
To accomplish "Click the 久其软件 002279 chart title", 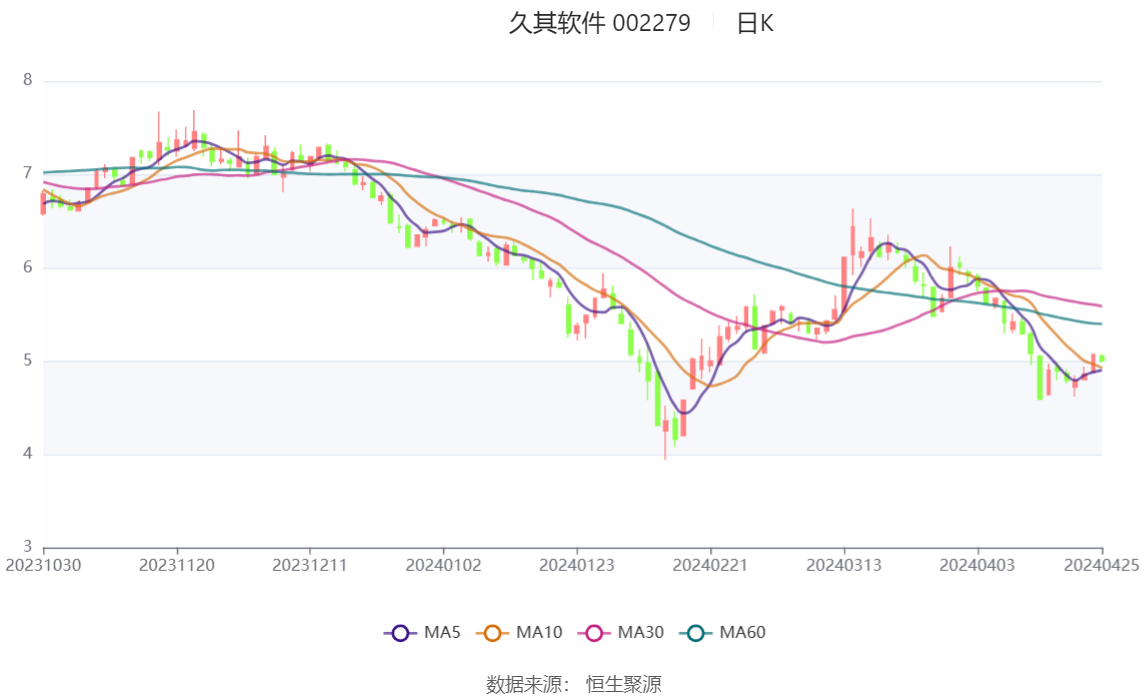I will pos(599,24).
